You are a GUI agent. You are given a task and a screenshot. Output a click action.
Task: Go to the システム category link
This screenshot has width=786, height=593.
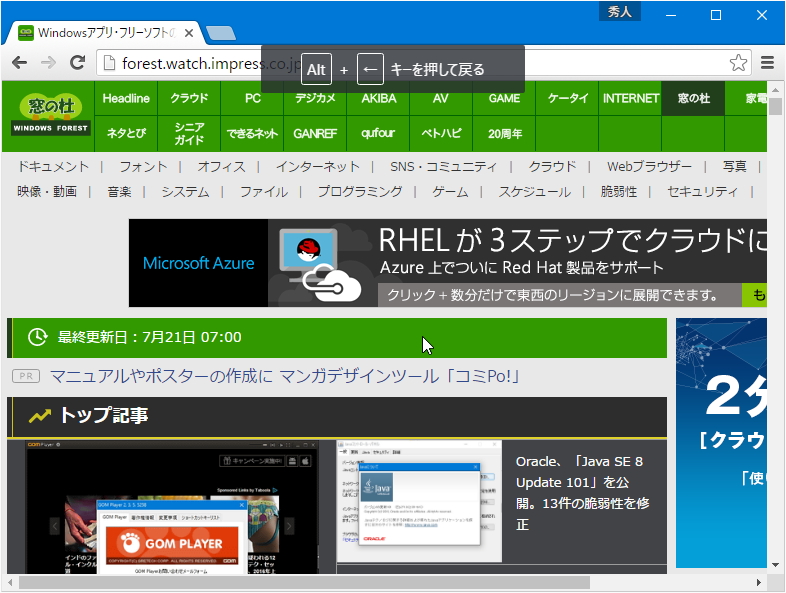click(185, 191)
